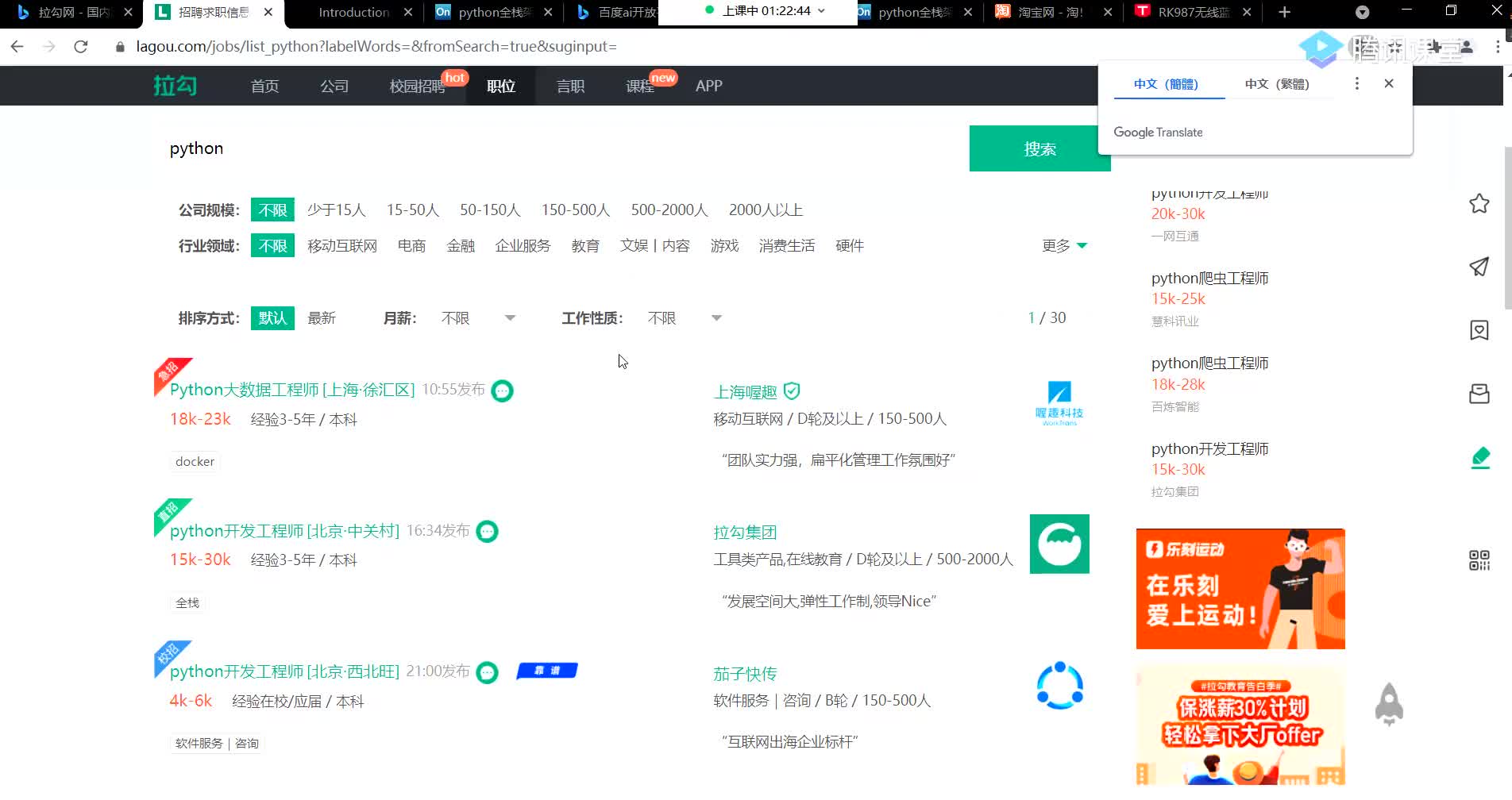
Task: Open 茄子快传 company link
Action: click(745, 674)
